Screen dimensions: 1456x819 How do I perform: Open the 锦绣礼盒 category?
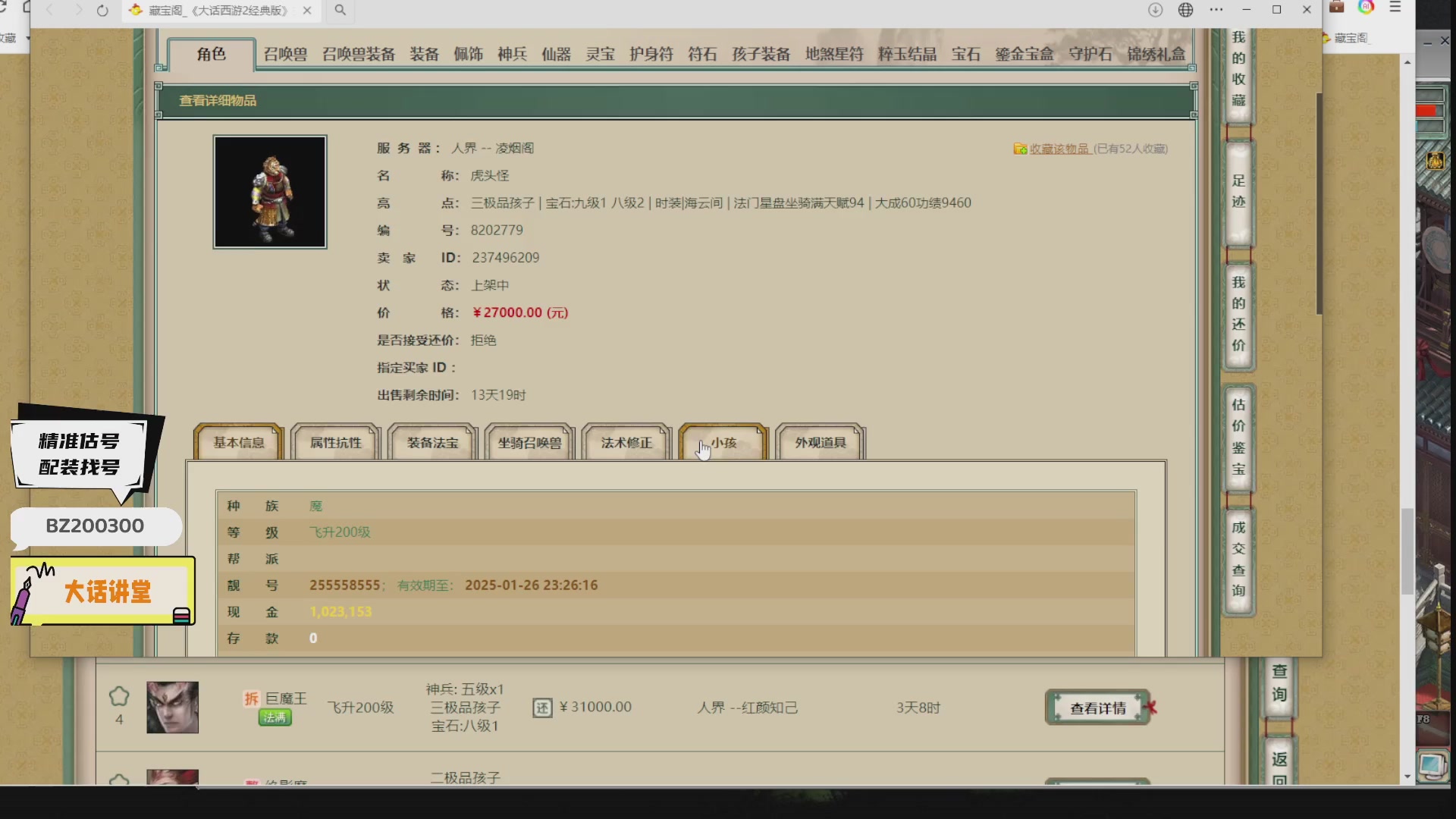pos(1156,54)
